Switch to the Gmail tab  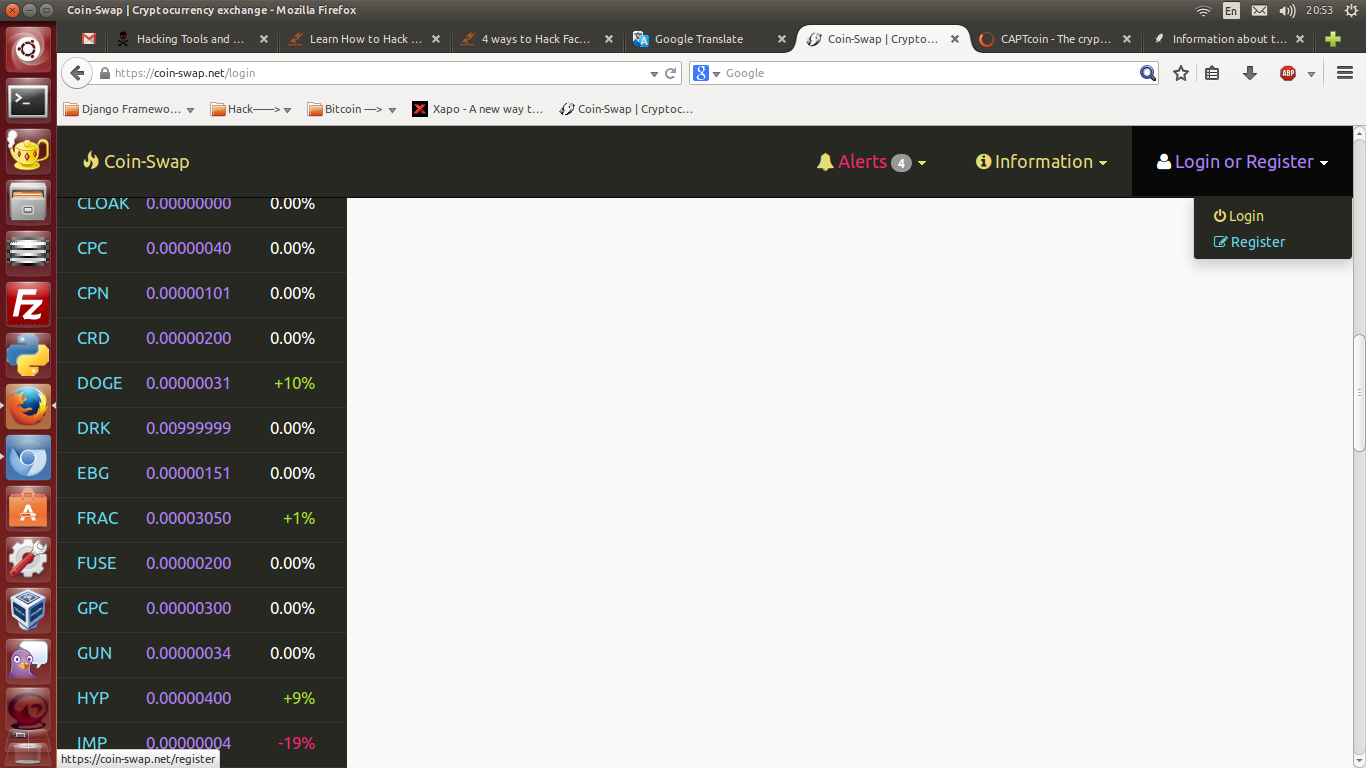89,39
